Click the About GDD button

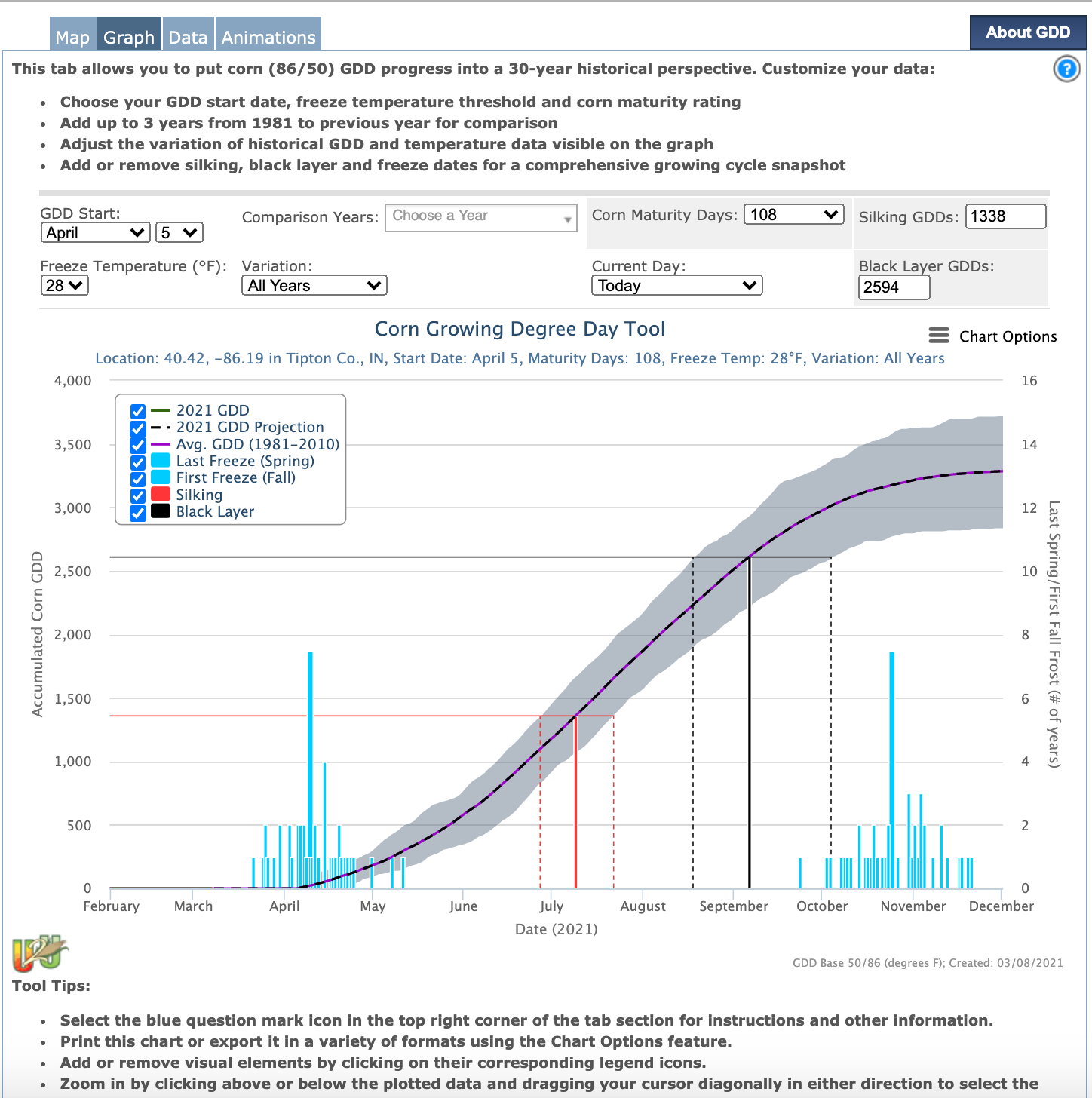(1028, 32)
